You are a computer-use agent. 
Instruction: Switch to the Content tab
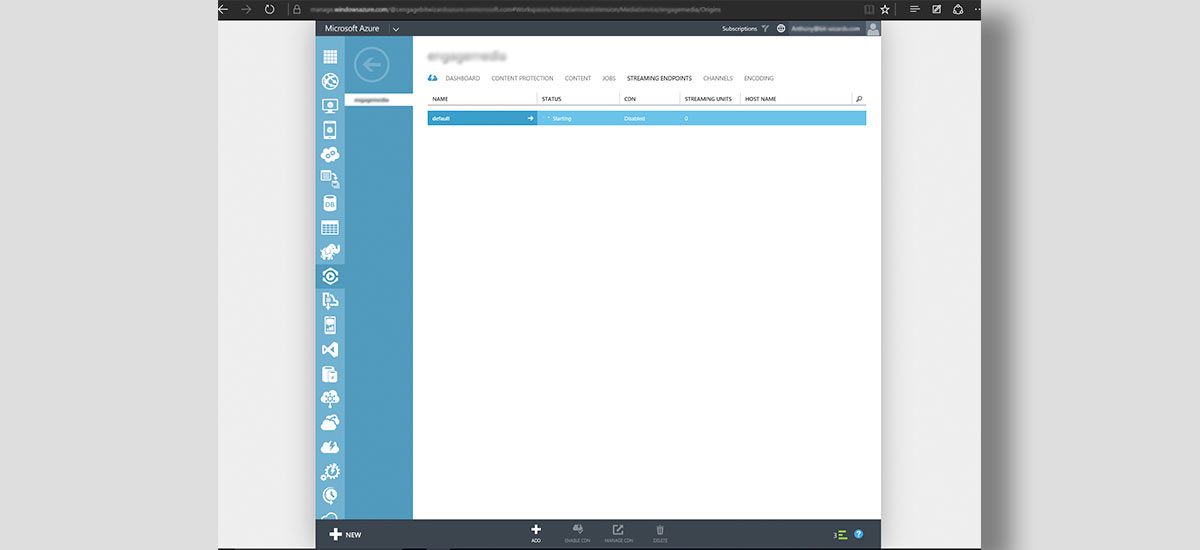pyautogui.click(x=578, y=78)
